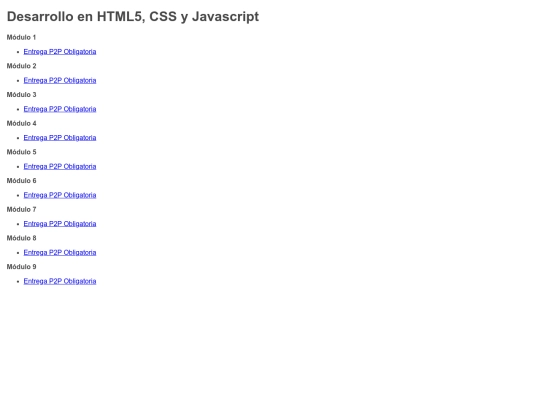540x405 pixels.
Task: Click the Módulo 3 heading
Action: tap(21, 94)
